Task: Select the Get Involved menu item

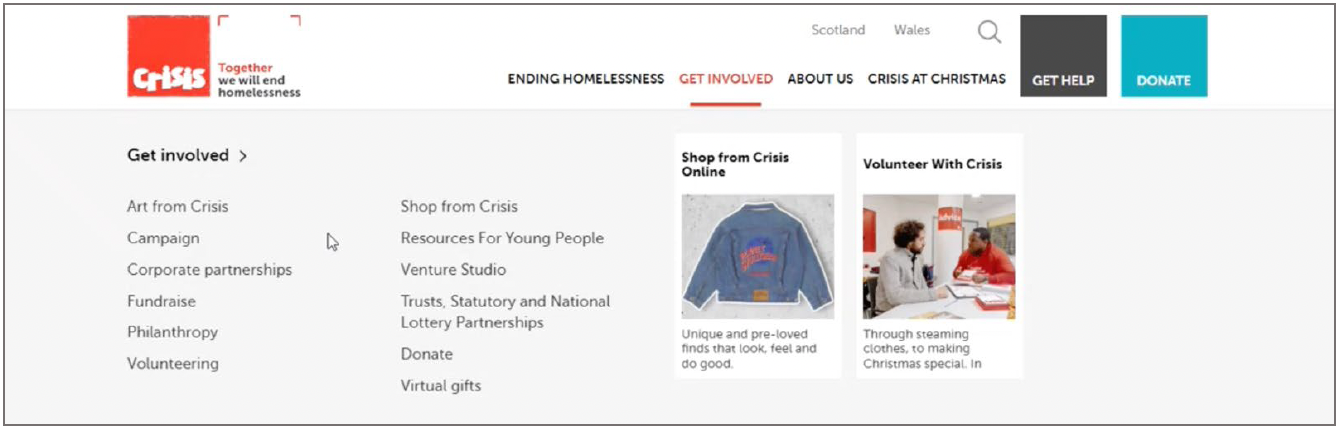Action: [726, 79]
